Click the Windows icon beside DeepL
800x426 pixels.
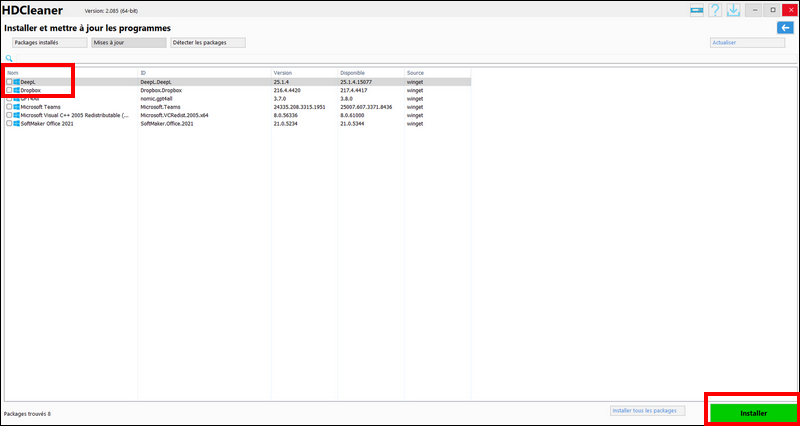pyautogui.click(x=17, y=82)
